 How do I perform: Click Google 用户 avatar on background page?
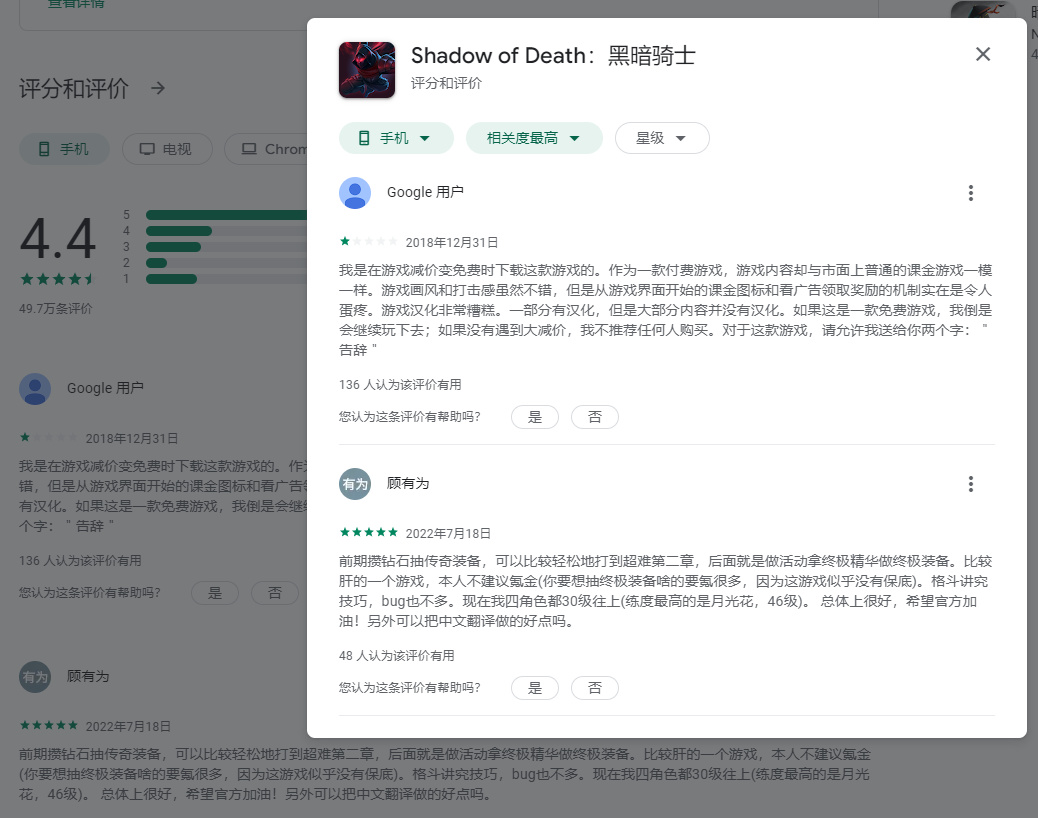pyautogui.click(x=35, y=389)
